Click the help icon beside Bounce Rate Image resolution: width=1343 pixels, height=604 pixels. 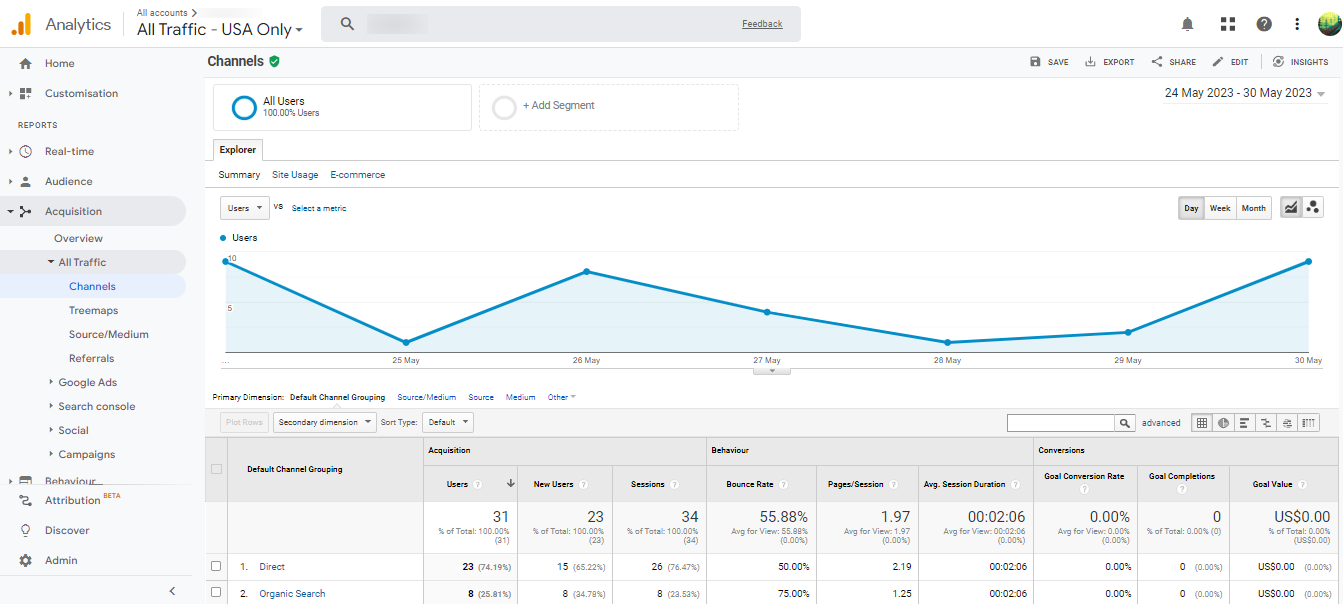pyautogui.click(x=783, y=484)
